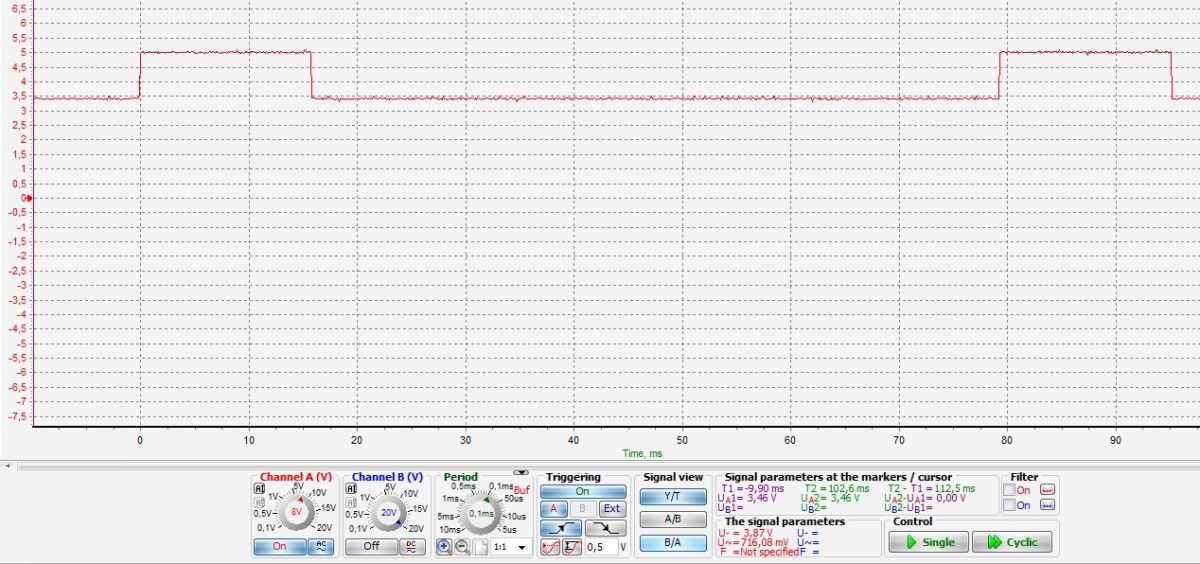Click the blank page icon under Period

480,547
